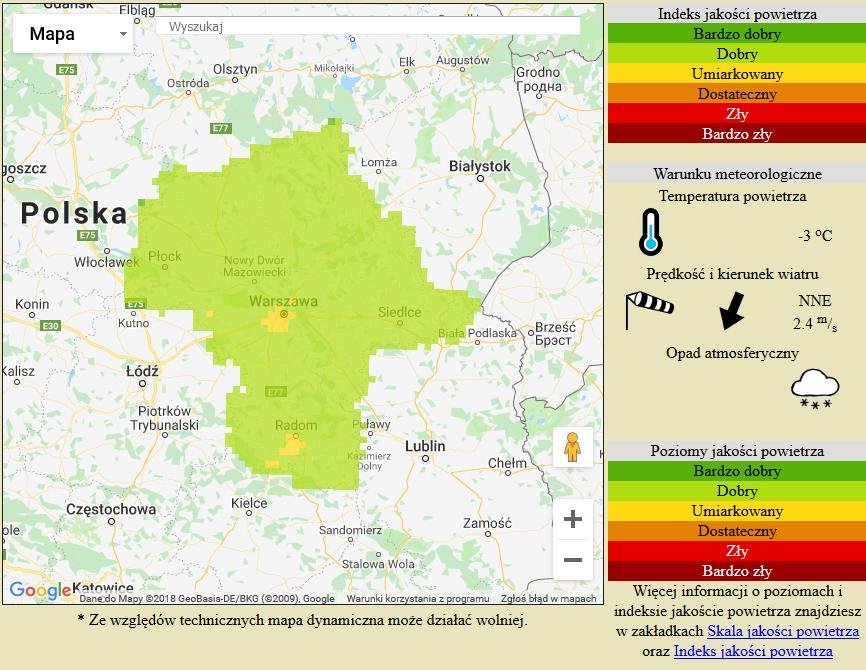Image resolution: width=866 pixels, height=670 pixels.
Task: Select Bardzo zły in Poziomy legend
Action: [737, 571]
